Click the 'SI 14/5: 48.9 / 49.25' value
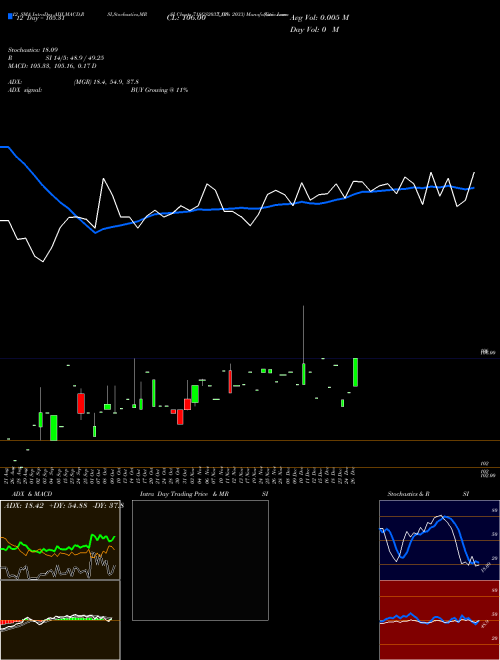Screen dimensions: 500x660 tap(75, 58)
